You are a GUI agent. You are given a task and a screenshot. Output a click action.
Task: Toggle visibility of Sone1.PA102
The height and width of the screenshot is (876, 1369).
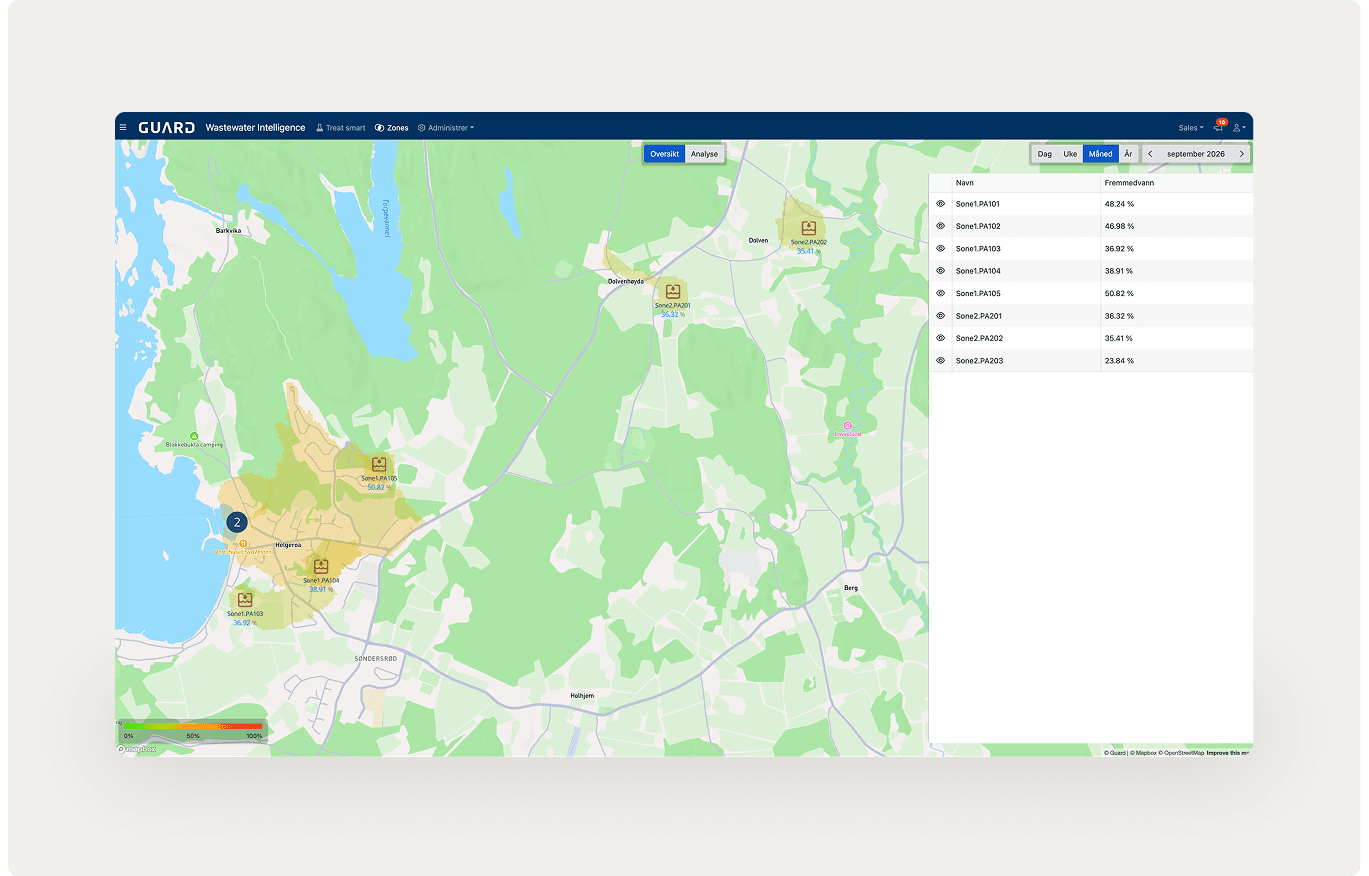point(940,226)
